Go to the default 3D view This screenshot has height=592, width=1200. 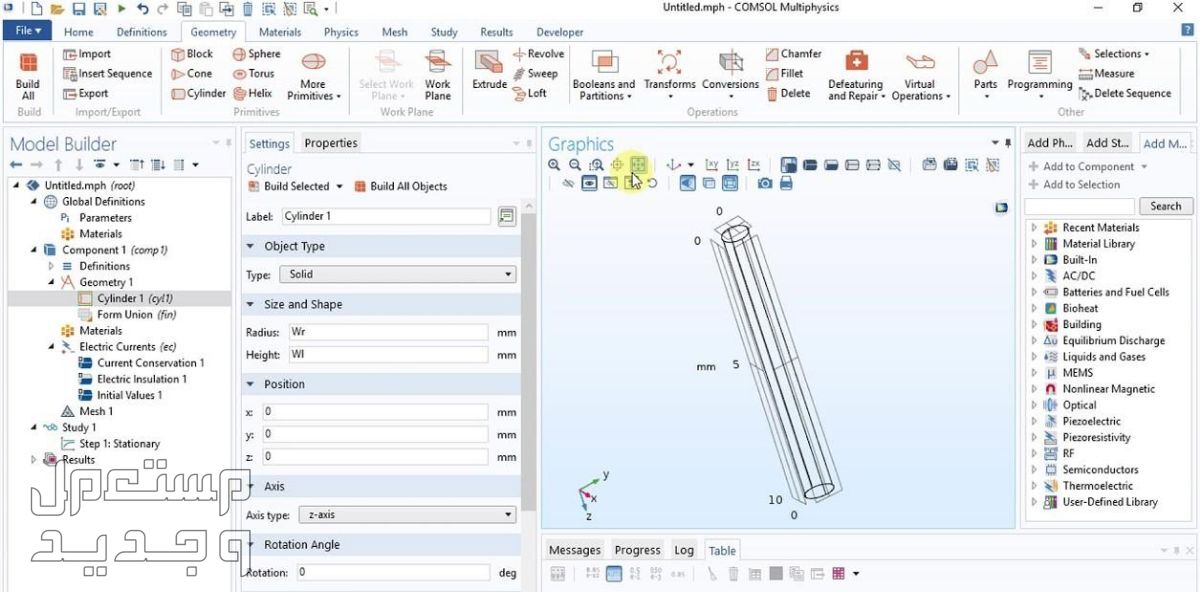pyautogui.click(x=673, y=165)
